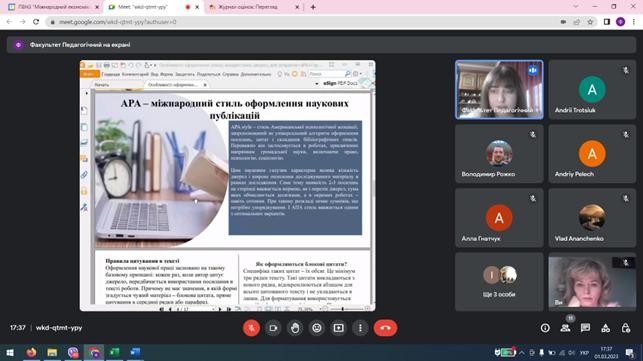Reload the Meet page

[36, 22]
